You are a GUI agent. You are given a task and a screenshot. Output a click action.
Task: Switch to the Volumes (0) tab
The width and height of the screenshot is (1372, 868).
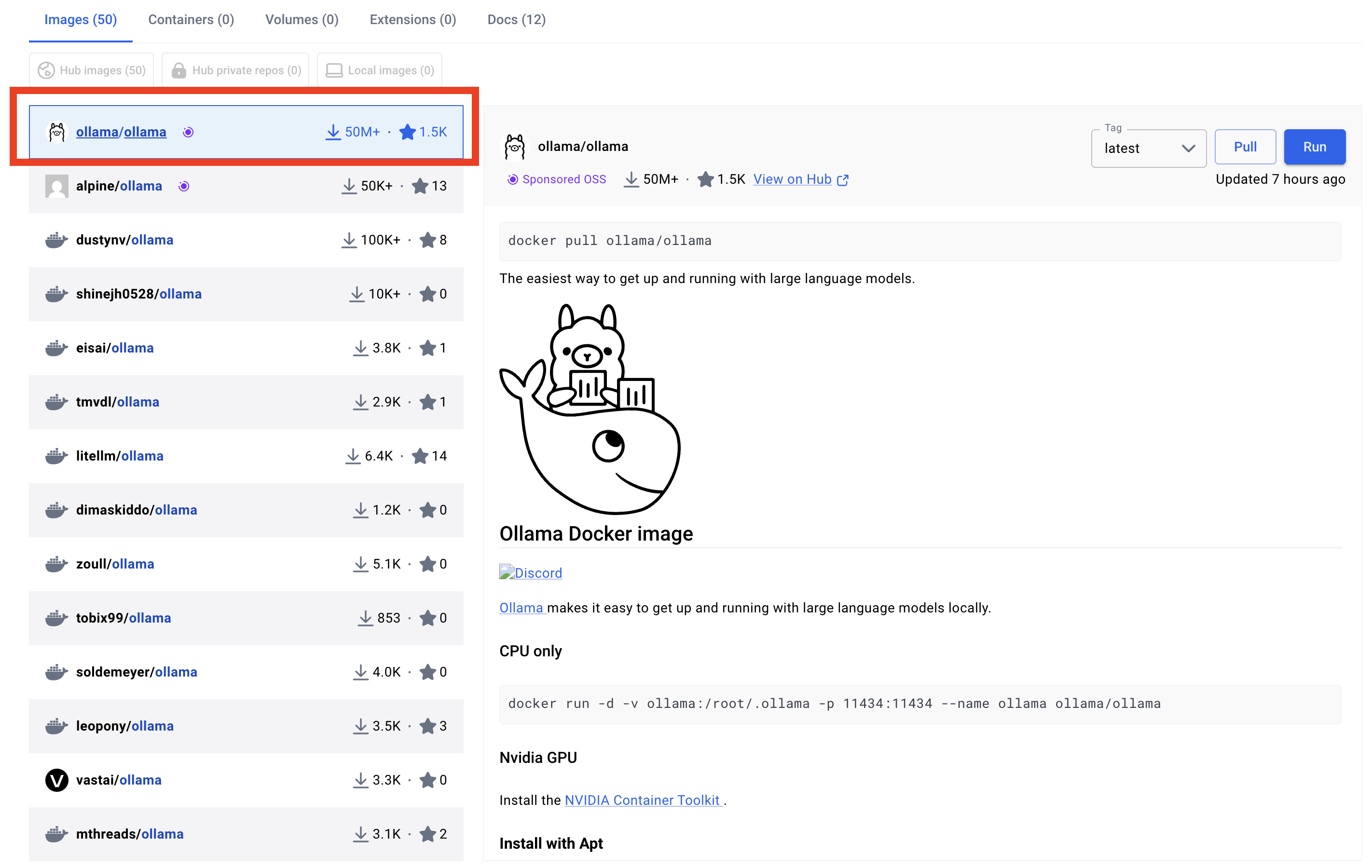click(x=302, y=19)
